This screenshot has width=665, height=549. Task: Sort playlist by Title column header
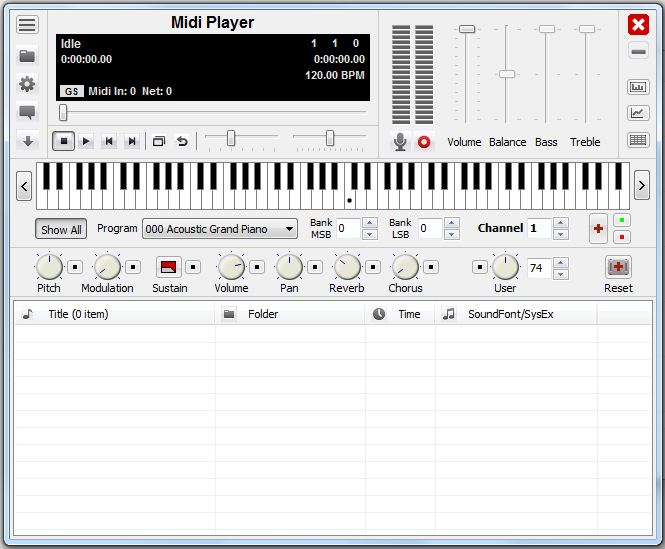115,314
